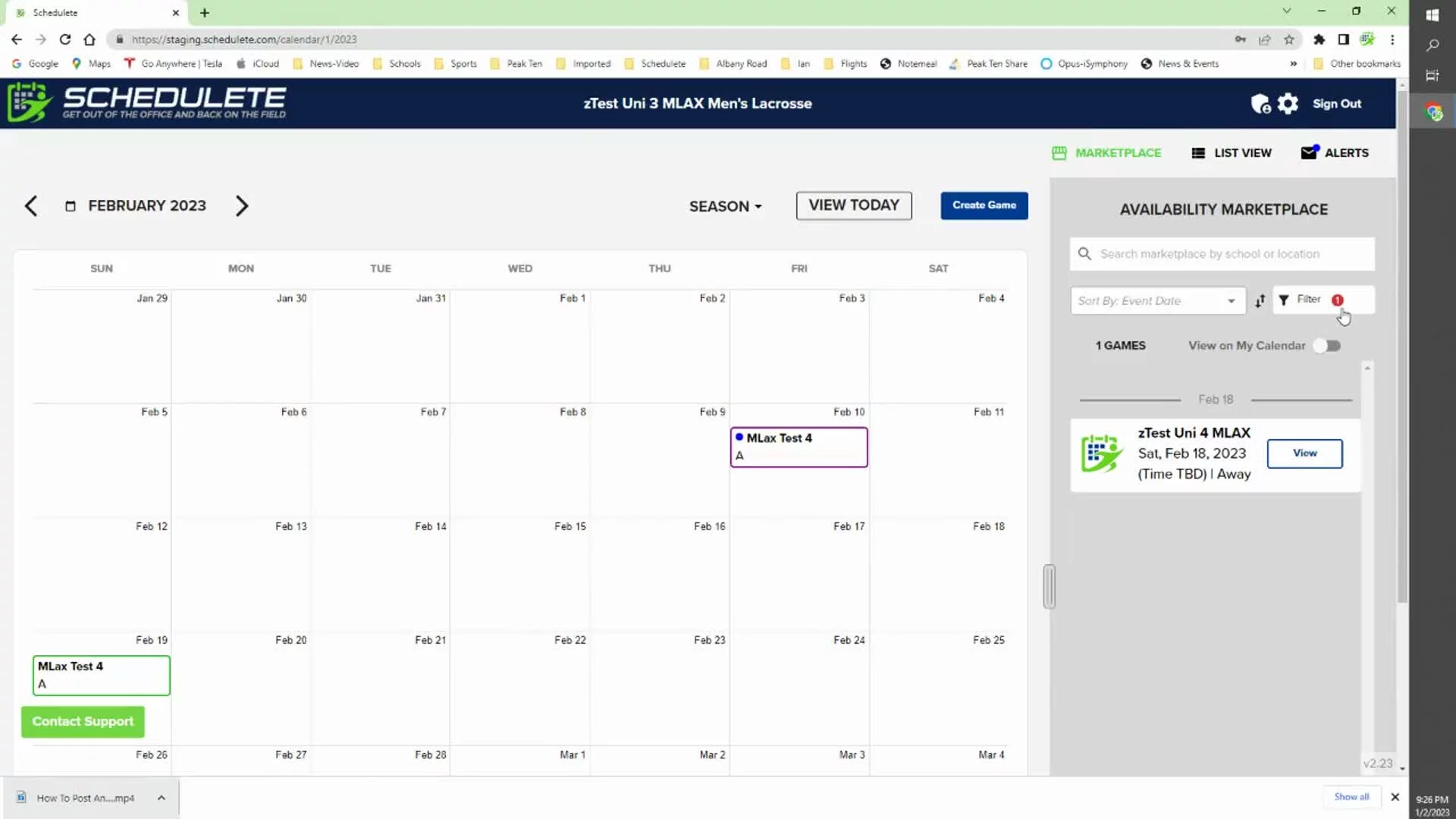The height and width of the screenshot is (819, 1456).
Task: Search marketplace by school or location
Action: 1222,254
